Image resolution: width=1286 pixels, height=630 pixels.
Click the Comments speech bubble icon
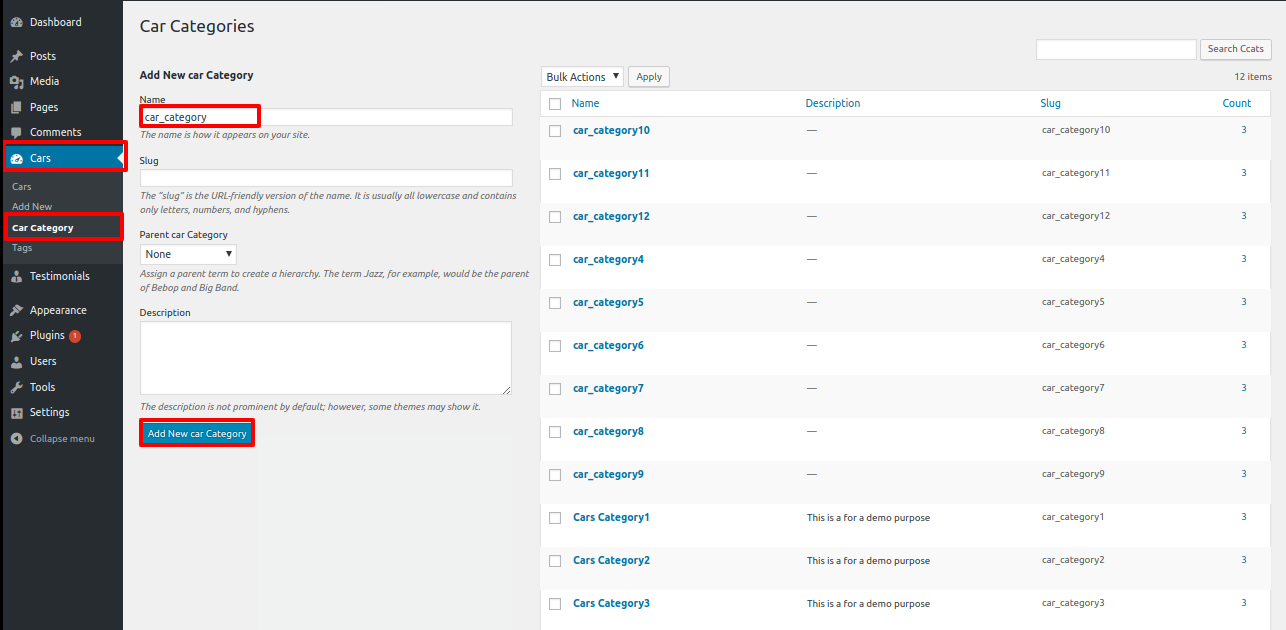(16, 133)
